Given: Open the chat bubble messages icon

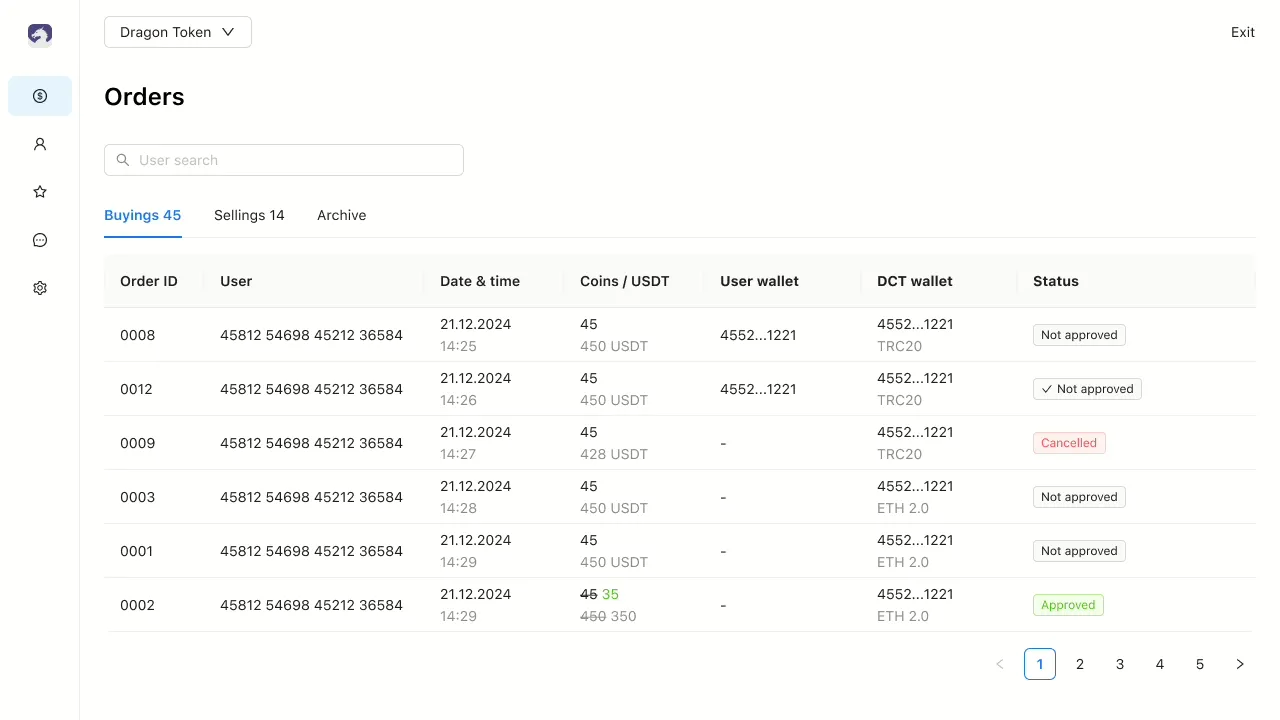Looking at the screenshot, I should point(40,240).
